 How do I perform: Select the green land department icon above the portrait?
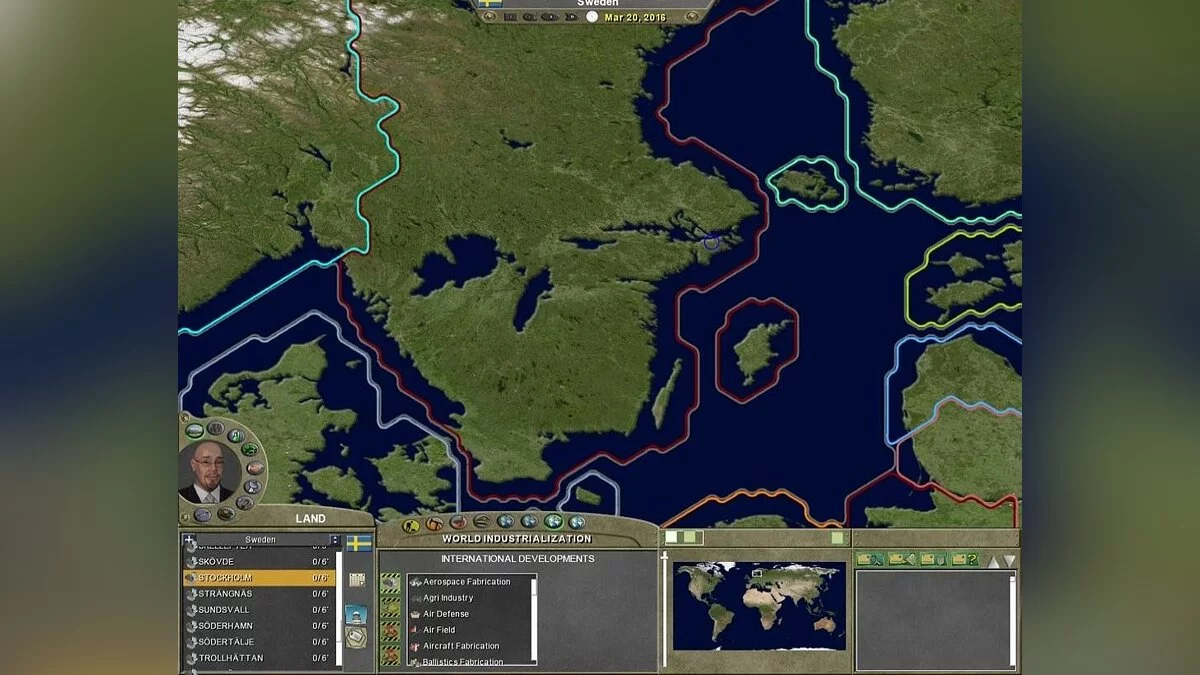196,431
